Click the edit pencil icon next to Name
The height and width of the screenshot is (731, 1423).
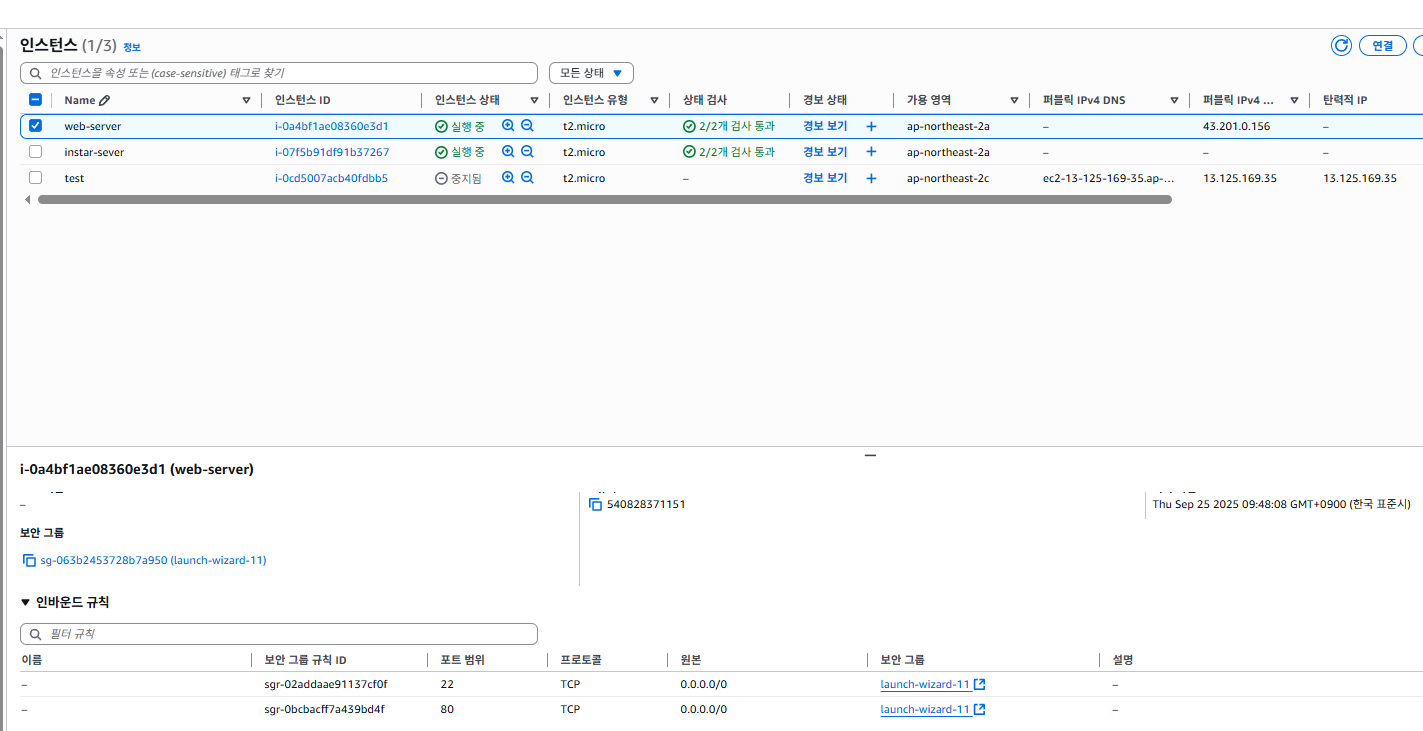click(105, 100)
